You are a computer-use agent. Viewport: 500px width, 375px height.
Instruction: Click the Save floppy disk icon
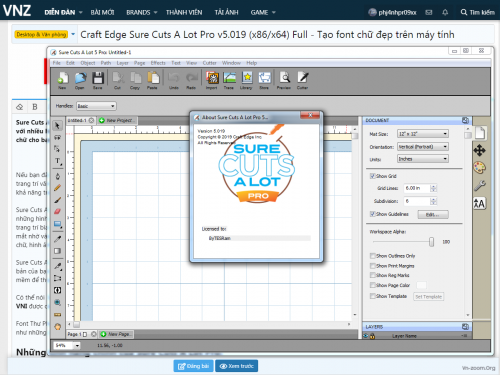[x=98, y=78]
